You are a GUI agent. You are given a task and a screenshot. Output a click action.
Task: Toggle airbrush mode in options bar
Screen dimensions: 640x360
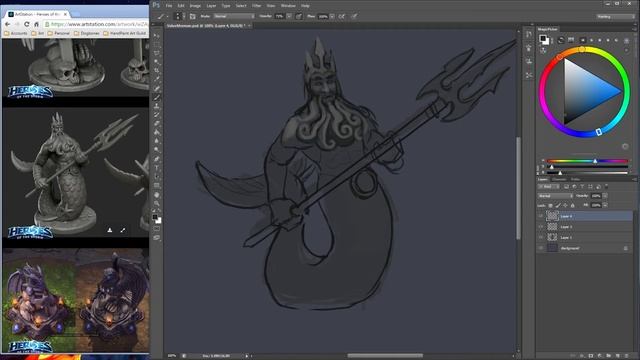point(342,16)
